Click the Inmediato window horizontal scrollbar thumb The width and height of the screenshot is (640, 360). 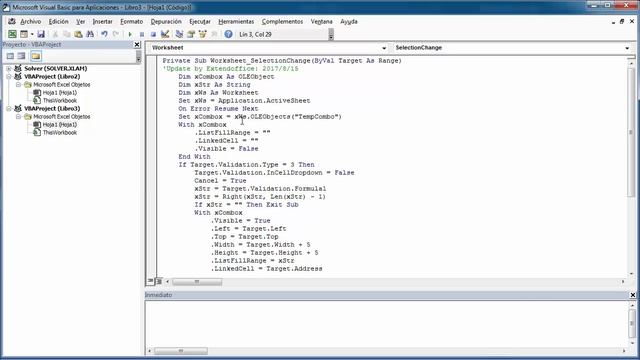tap(180, 351)
